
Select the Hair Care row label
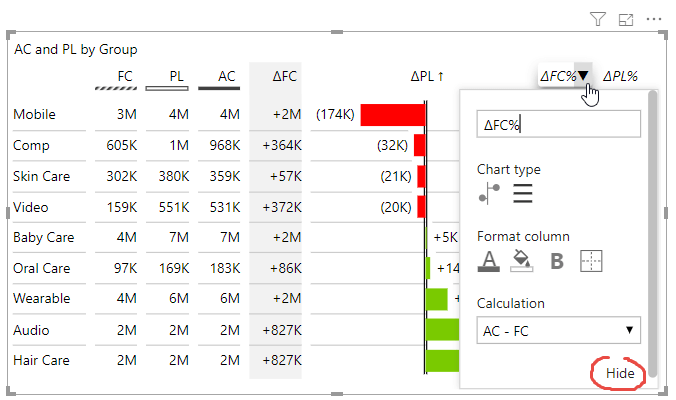(x=42, y=360)
